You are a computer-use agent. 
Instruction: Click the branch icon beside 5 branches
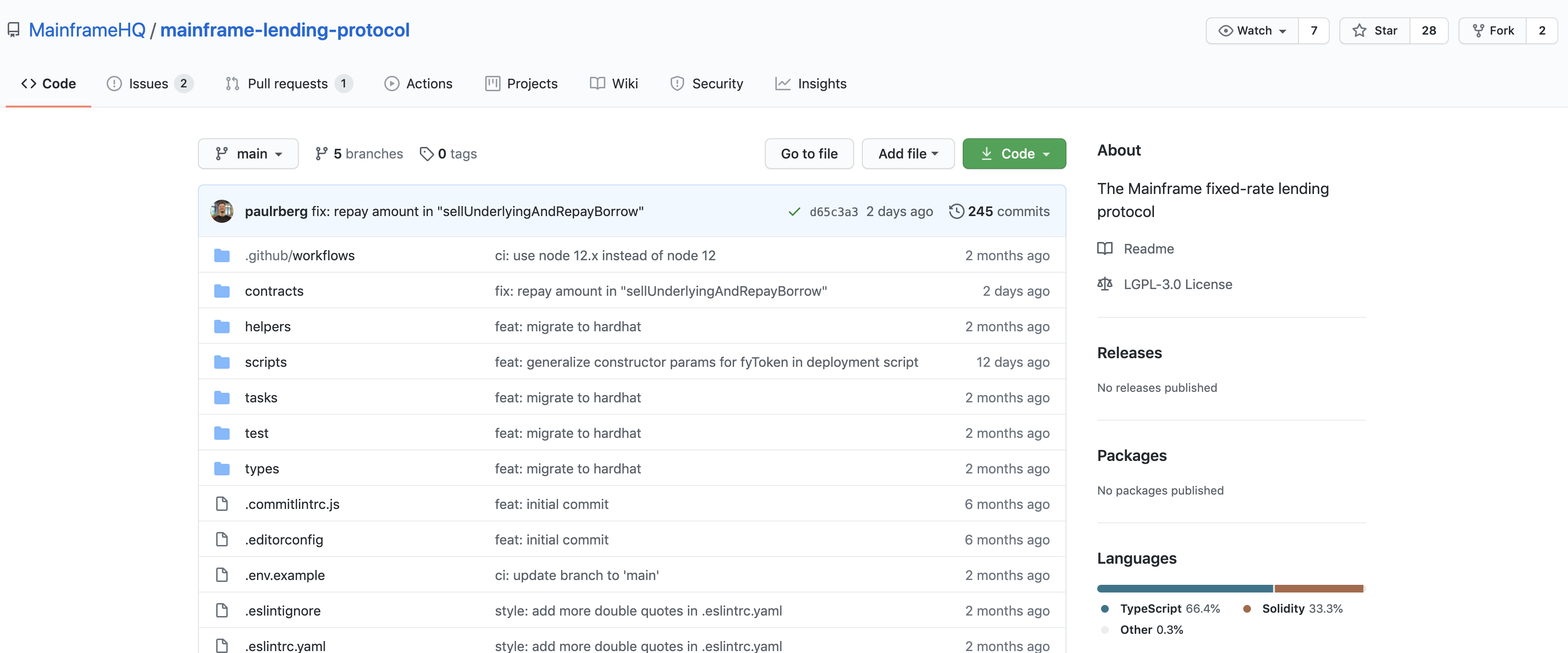(321, 154)
